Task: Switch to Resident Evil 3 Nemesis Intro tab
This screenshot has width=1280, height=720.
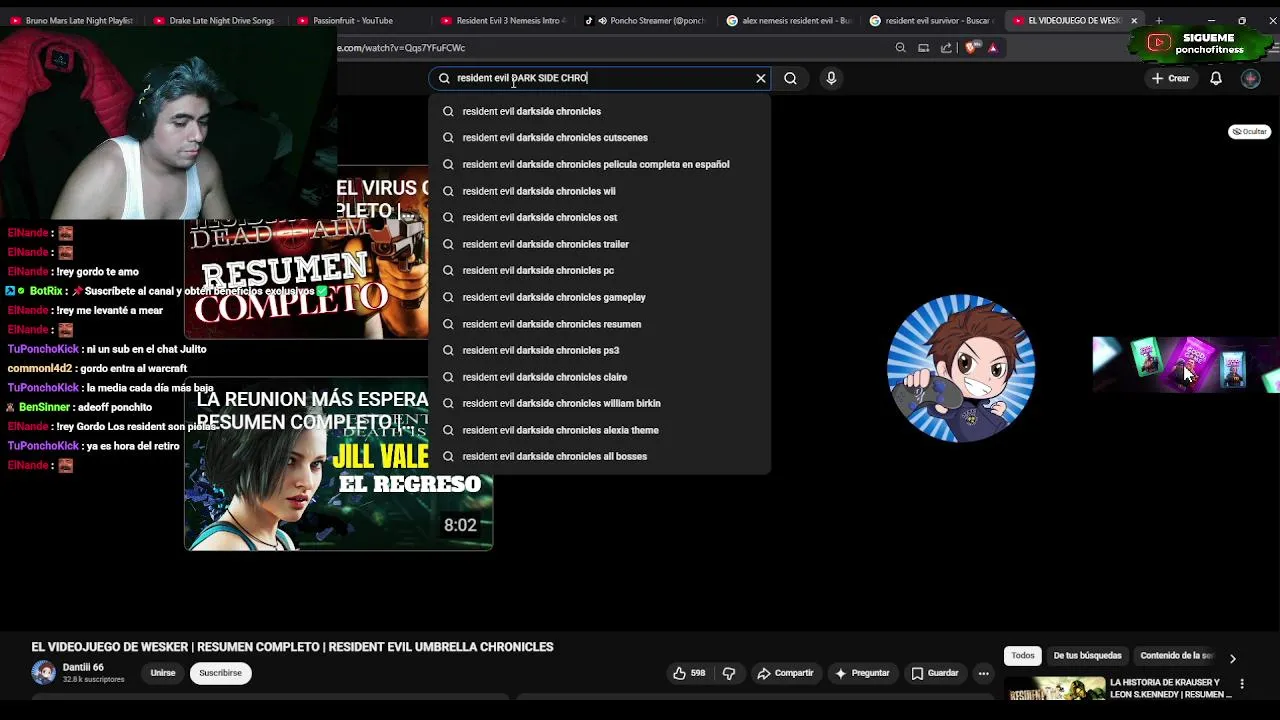Action: pyautogui.click(x=502, y=20)
